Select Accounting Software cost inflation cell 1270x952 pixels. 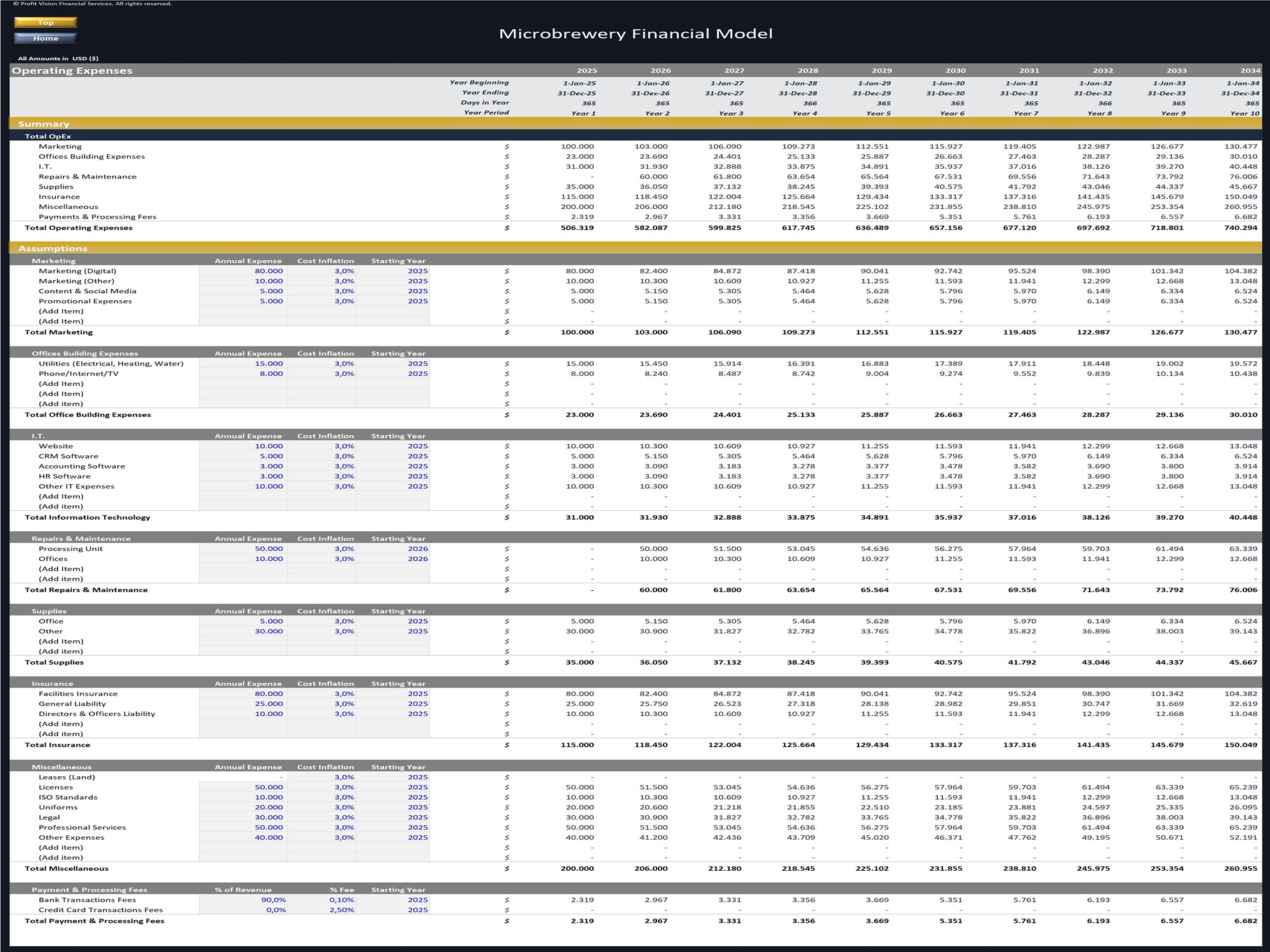[x=322, y=466]
